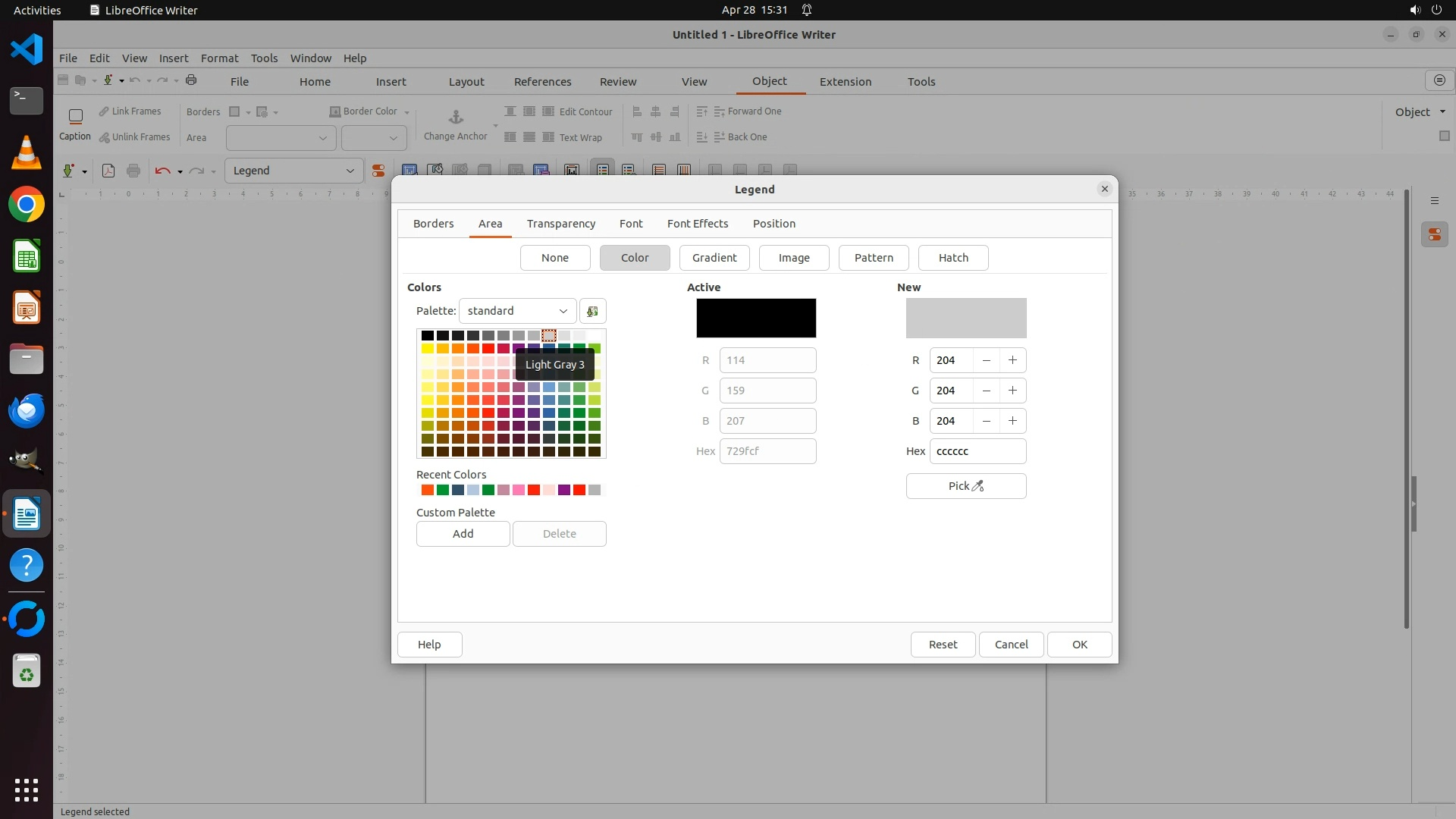The image size is (1456, 819).
Task: Click the Print icon in the toolbar
Action: click(133, 171)
